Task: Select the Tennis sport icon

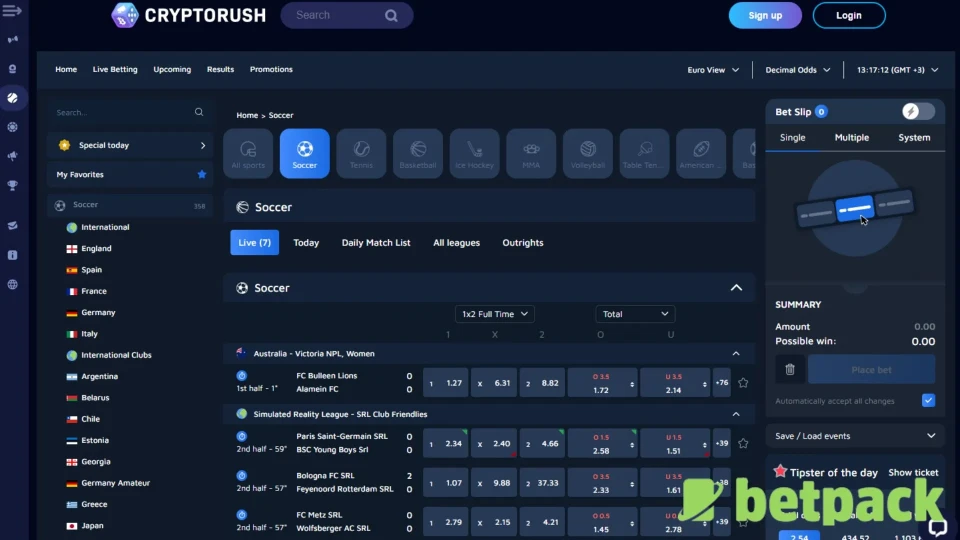Action: pyautogui.click(x=361, y=153)
